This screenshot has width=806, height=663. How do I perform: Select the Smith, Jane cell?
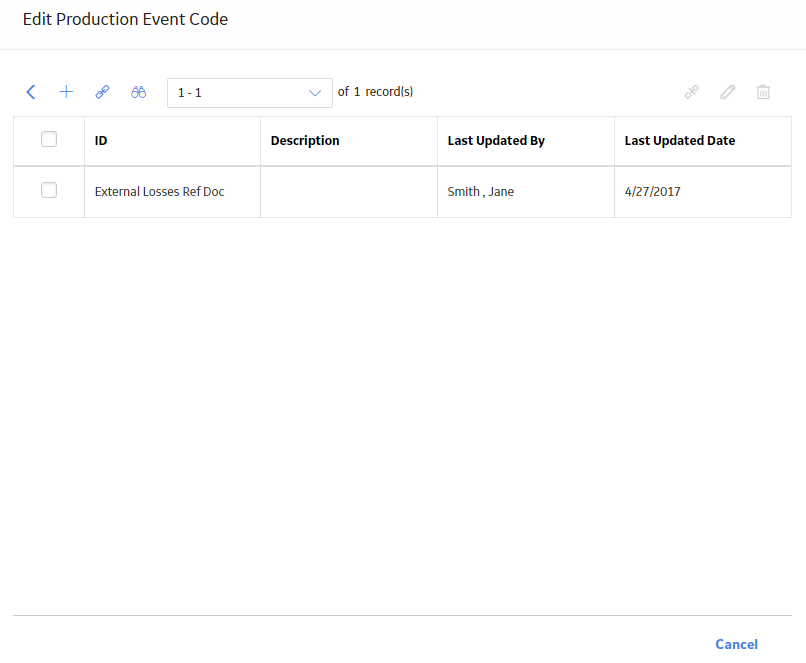[x=481, y=192]
